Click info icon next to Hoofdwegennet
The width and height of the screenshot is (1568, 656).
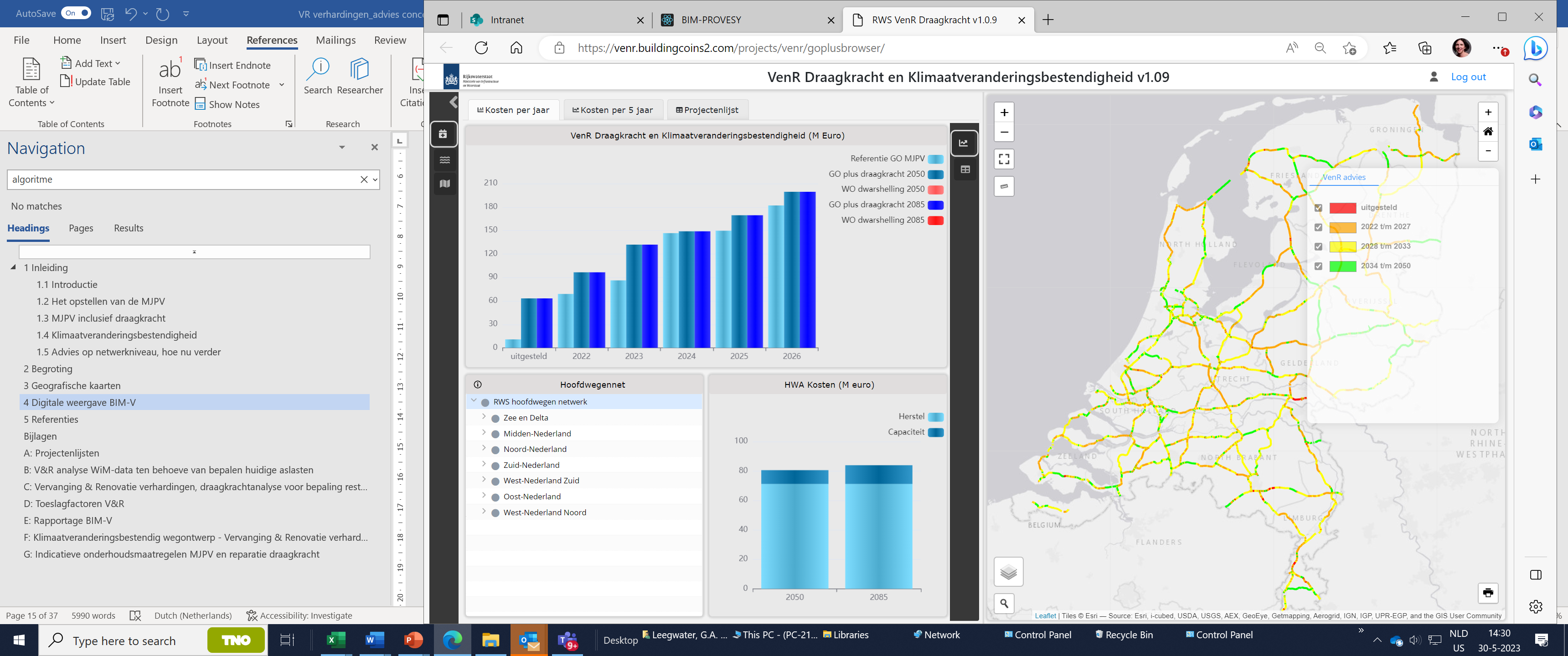click(478, 384)
